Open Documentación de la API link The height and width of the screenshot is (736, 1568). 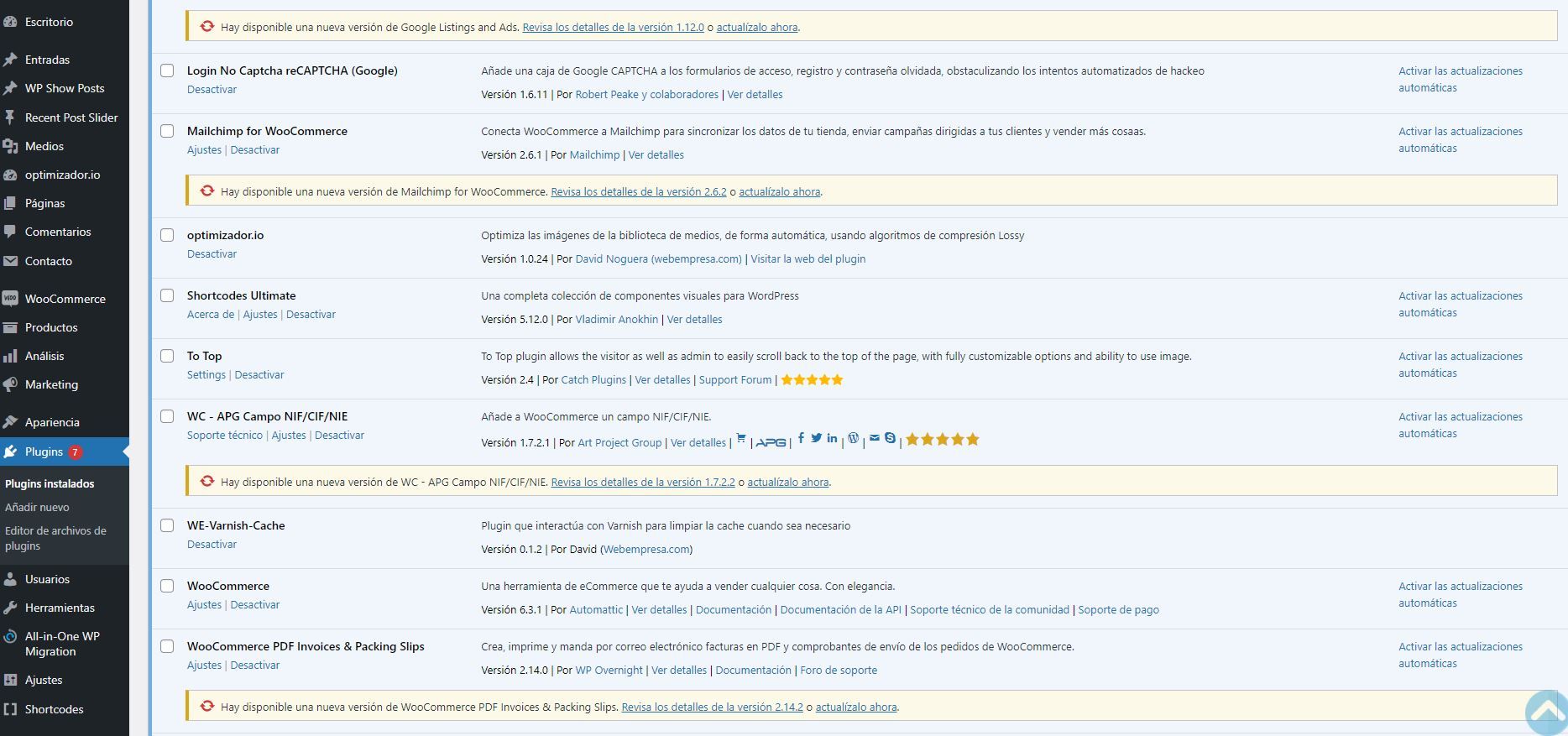pos(841,609)
